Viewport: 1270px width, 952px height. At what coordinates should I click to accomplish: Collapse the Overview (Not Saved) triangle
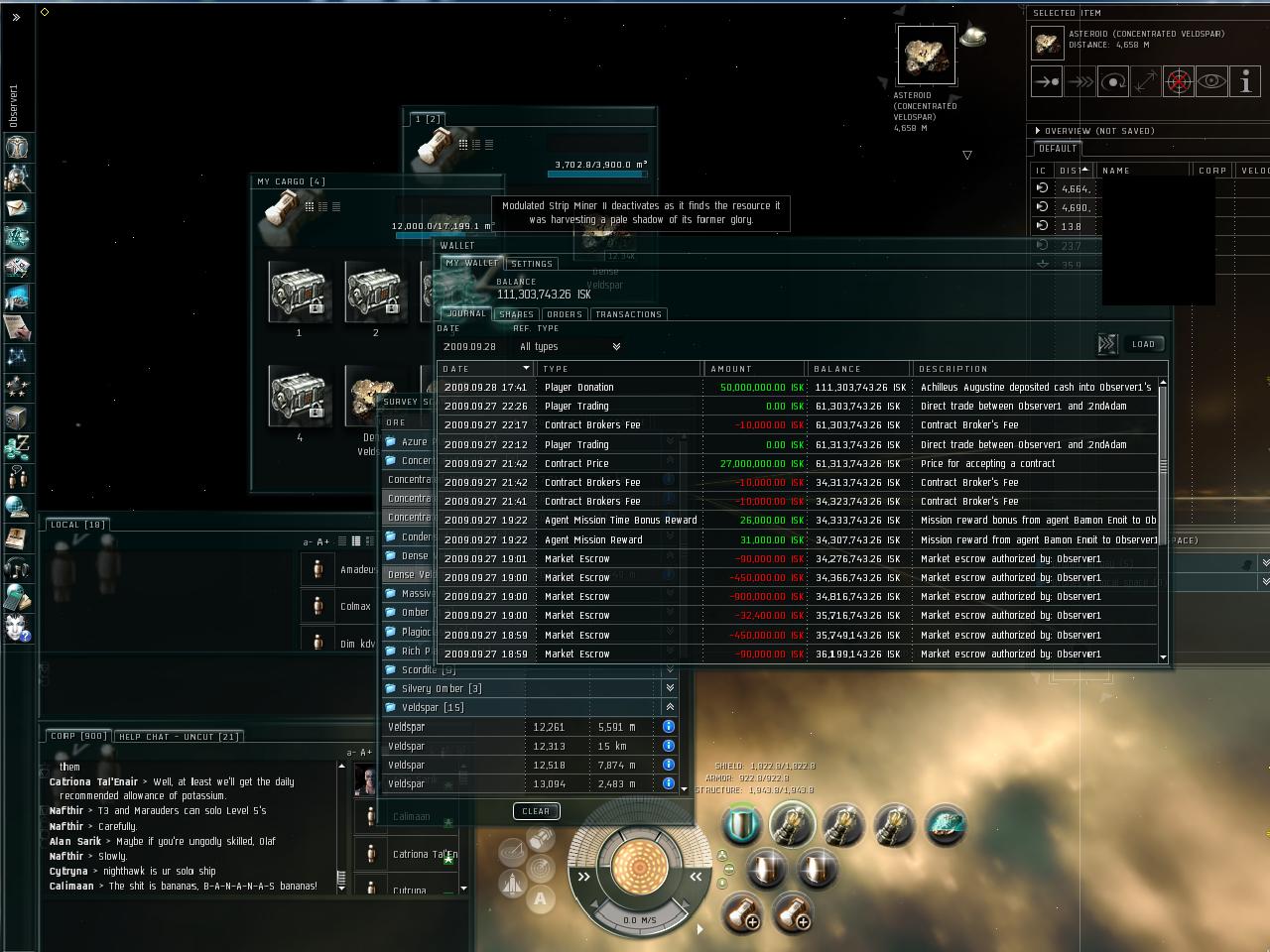click(1038, 131)
